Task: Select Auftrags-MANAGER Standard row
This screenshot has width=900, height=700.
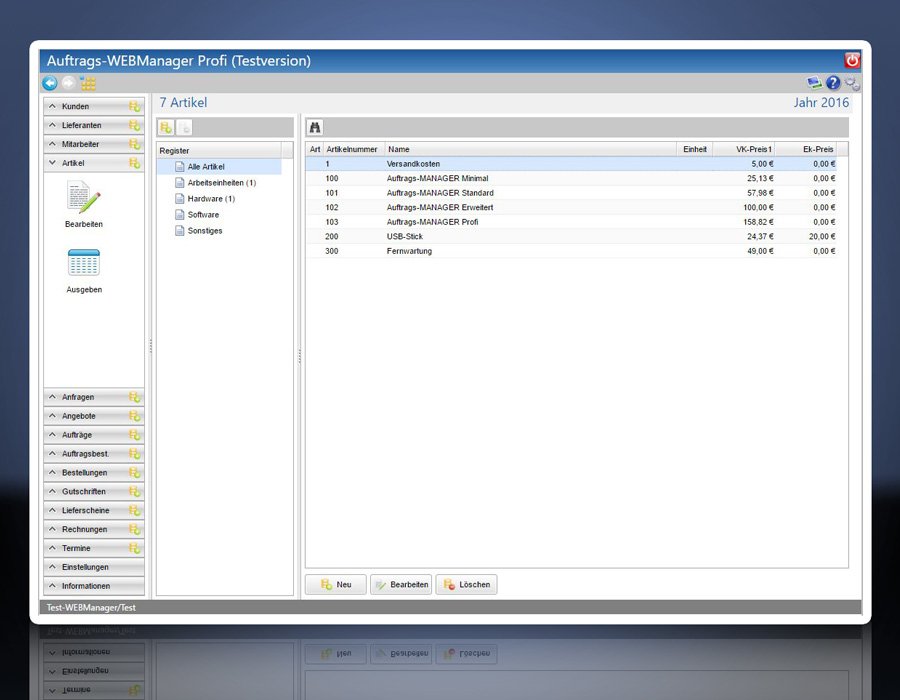Action: tap(571, 193)
